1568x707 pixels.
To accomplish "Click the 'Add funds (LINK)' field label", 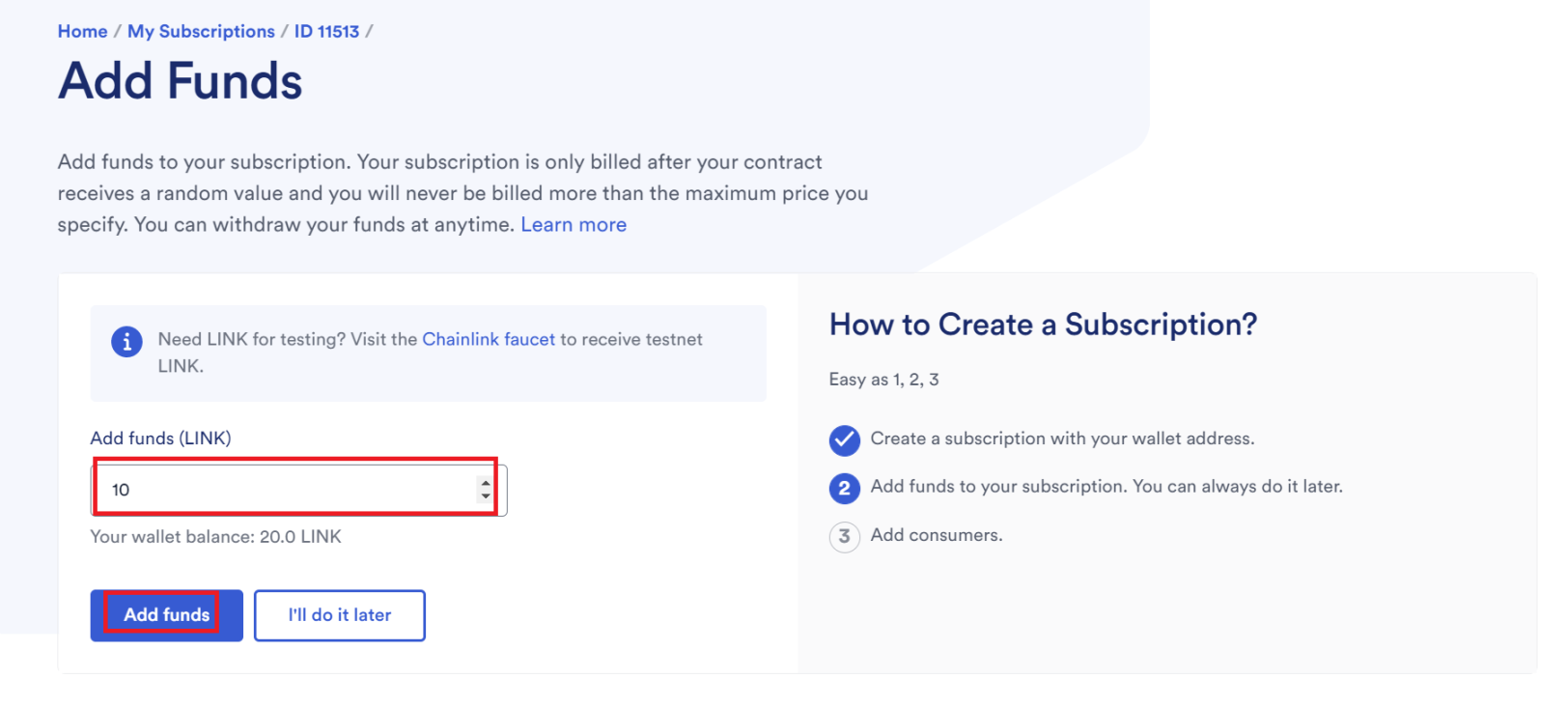I will tap(160, 438).
